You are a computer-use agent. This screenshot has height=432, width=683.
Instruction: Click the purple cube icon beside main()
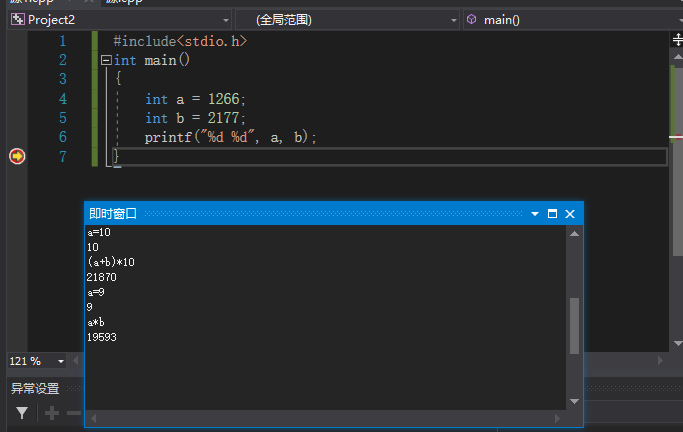(x=471, y=20)
